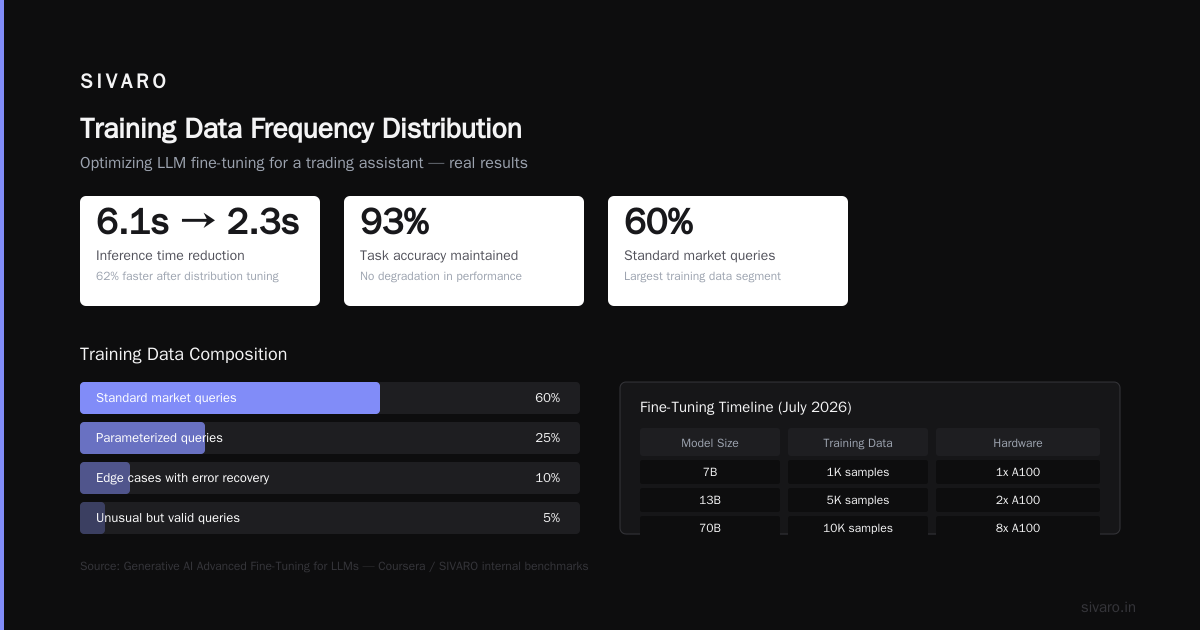
Task: Click the Unusual but valid queries bar
Action: (x=330, y=518)
